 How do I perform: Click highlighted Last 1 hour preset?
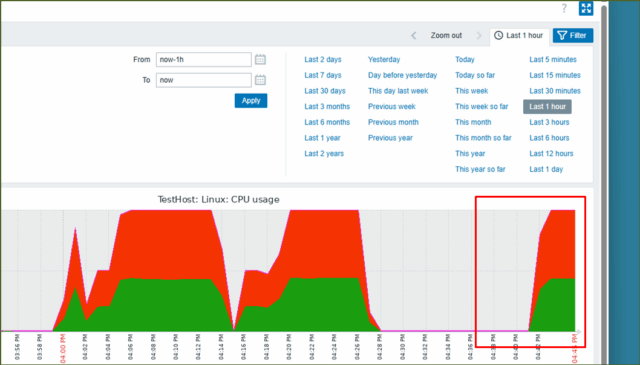[x=547, y=107]
